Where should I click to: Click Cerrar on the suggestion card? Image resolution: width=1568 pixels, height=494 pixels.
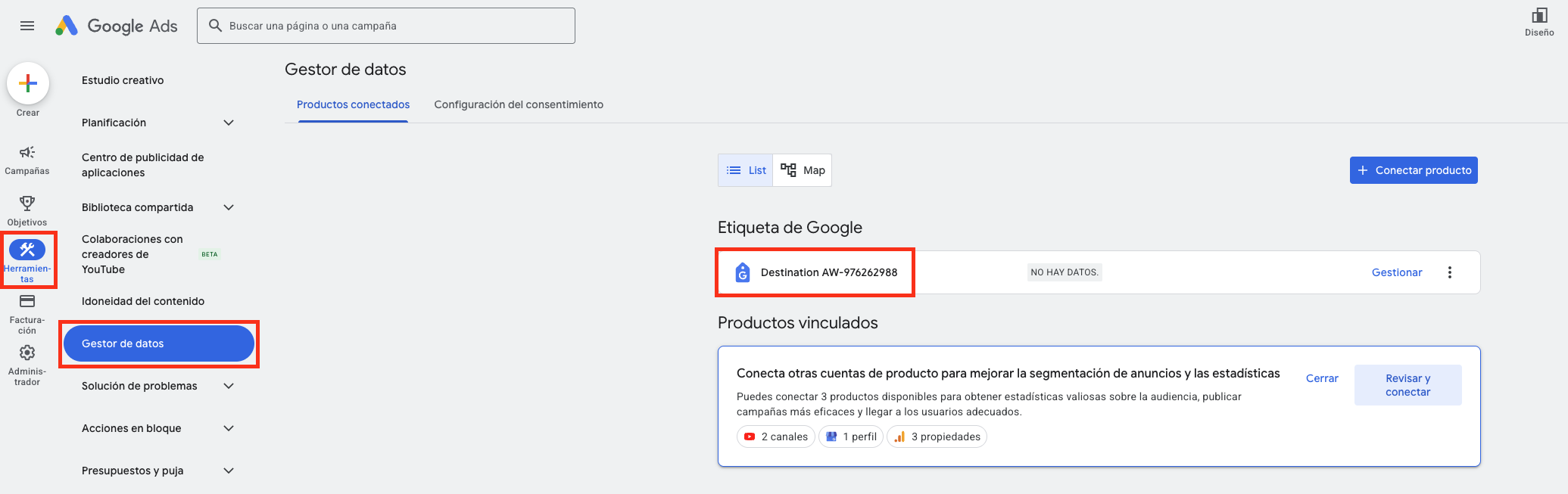click(1322, 378)
